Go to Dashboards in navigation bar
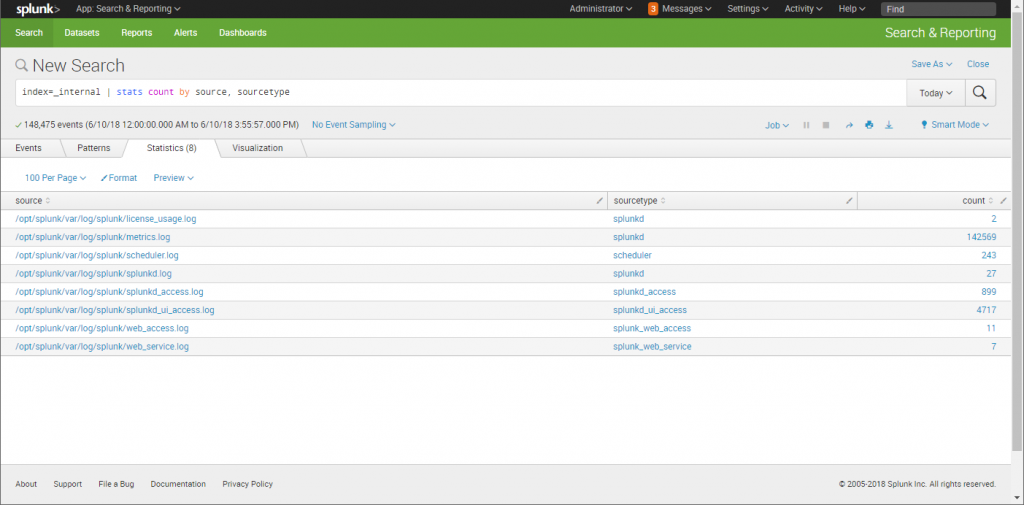Viewport: 1024px width, 505px height. [242, 33]
